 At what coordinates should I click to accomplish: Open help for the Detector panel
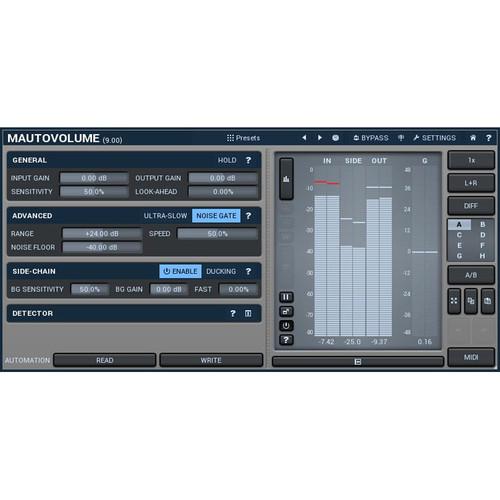233,313
